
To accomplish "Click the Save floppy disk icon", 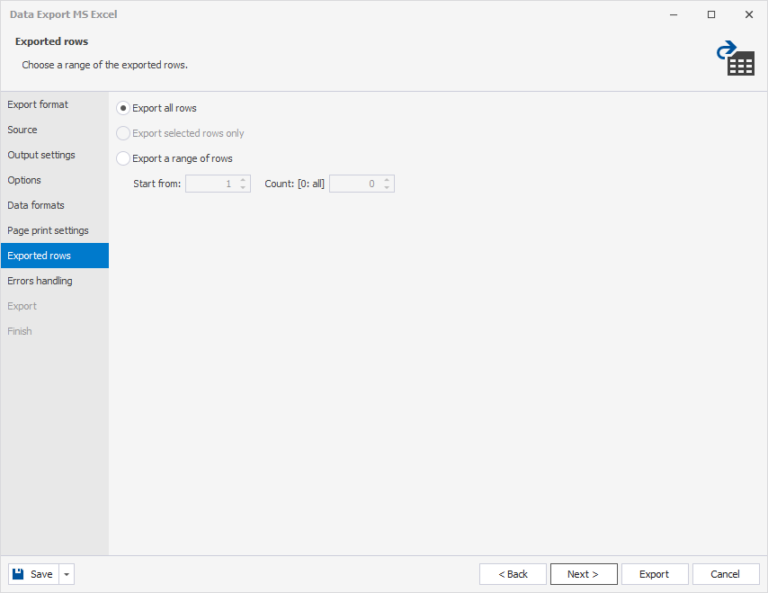I will (19, 574).
